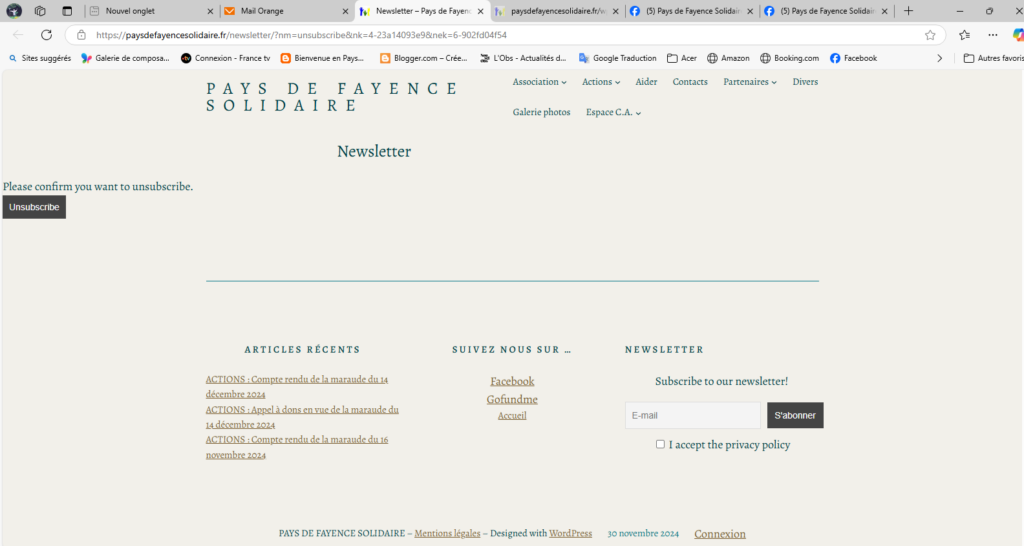Image resolution: width=1024 pixels, height=546 pixels.
Task: Expand the Actions menu dropdown
Action: pos(601,82)
